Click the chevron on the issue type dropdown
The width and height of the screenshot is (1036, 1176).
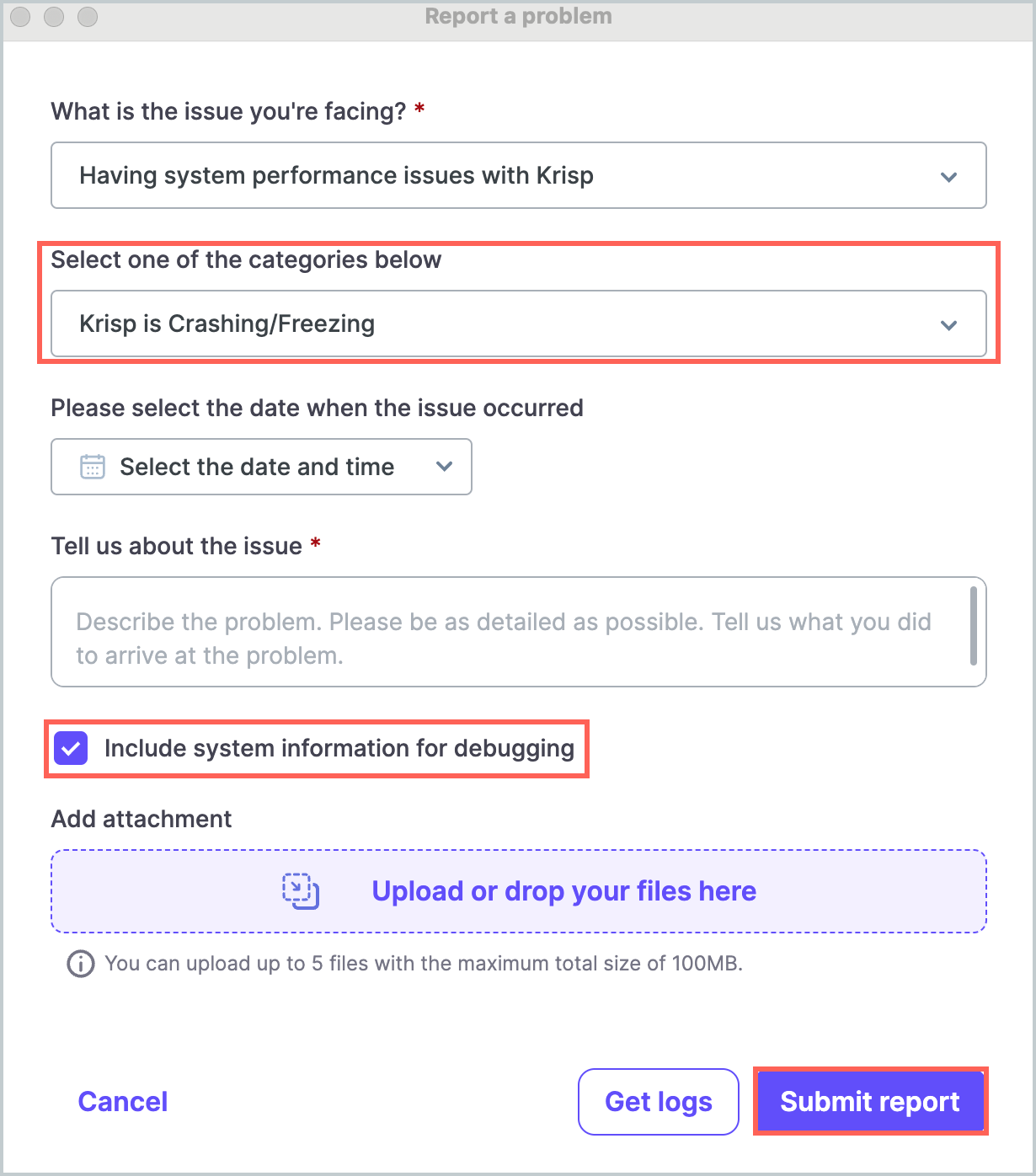point(948,177)
